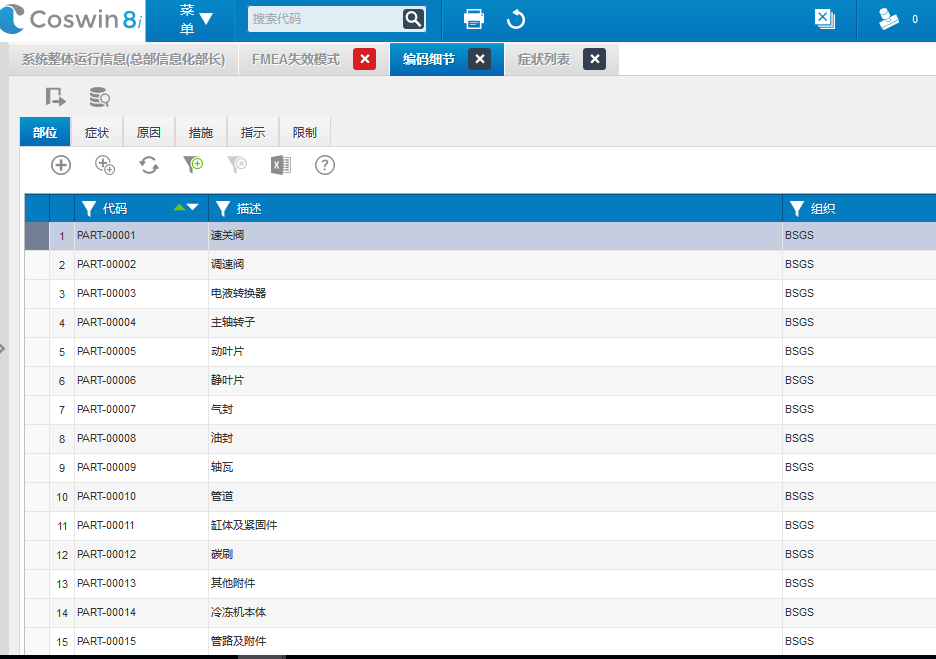Image resolution: width=936 pixels, height=659 pixels.
Task: Close the 编码细节 tab
Action: [x=479, y=59]
